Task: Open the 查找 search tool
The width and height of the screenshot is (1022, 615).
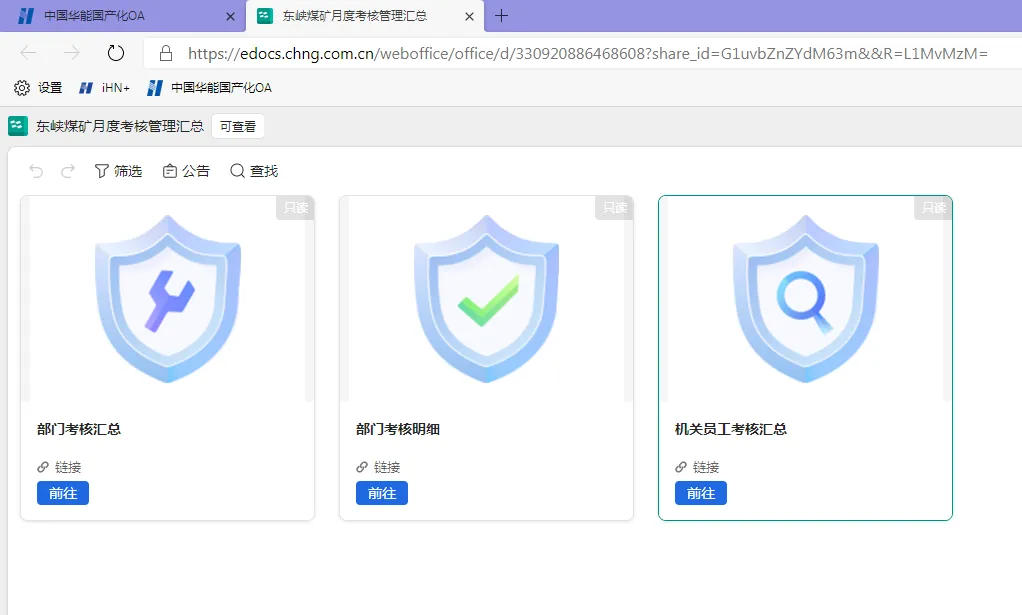Action: [x=253, y=170]
